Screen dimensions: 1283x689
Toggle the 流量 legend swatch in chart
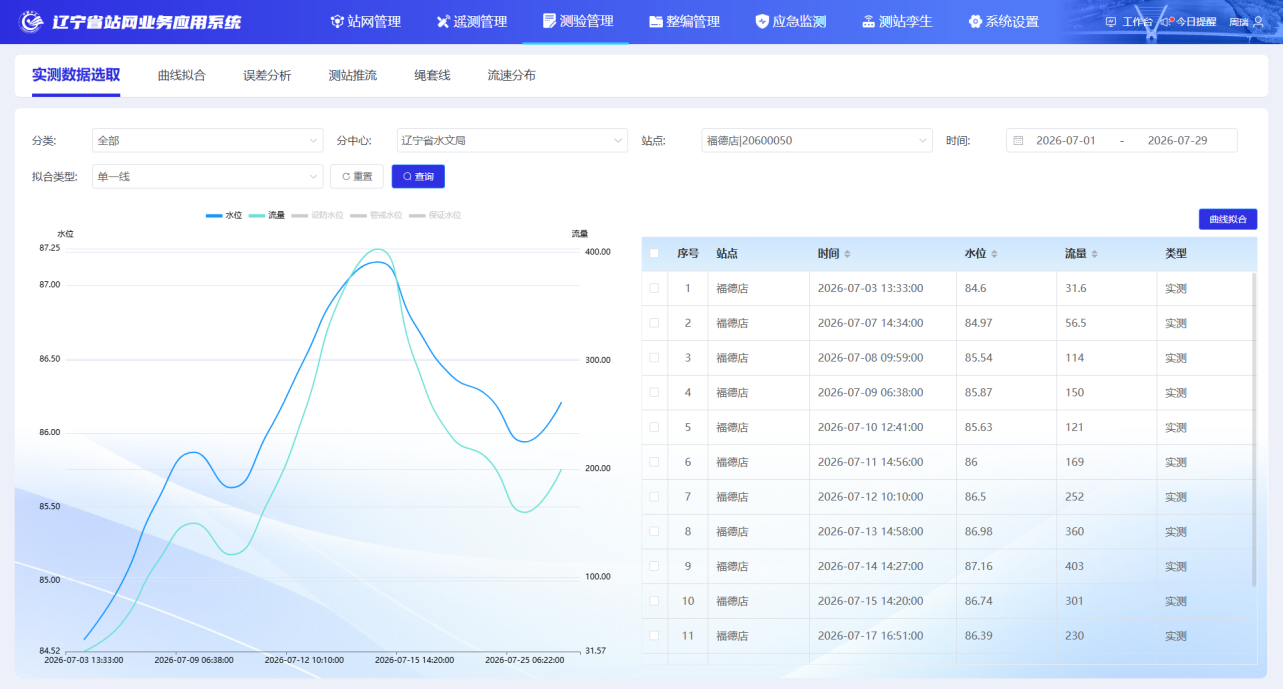257,215
